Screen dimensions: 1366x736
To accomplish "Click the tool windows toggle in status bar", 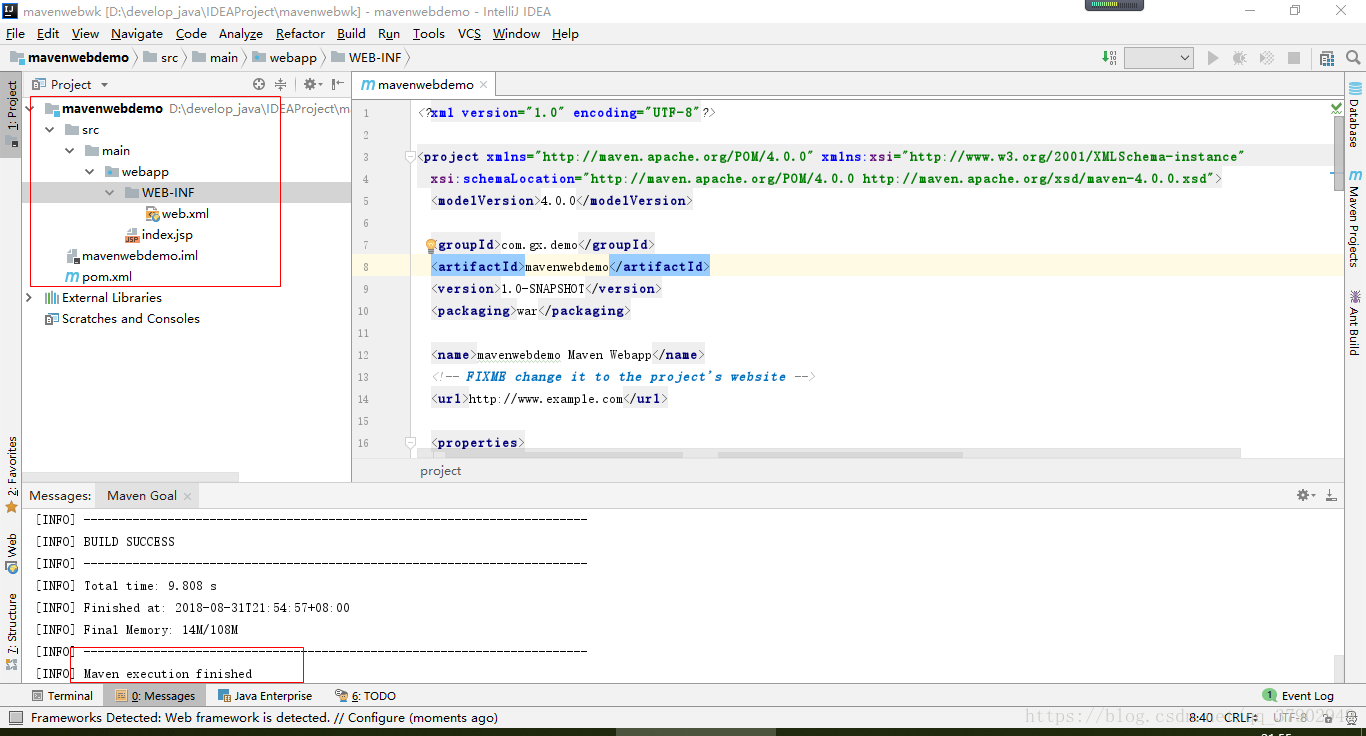I will [x=15, y=718].
